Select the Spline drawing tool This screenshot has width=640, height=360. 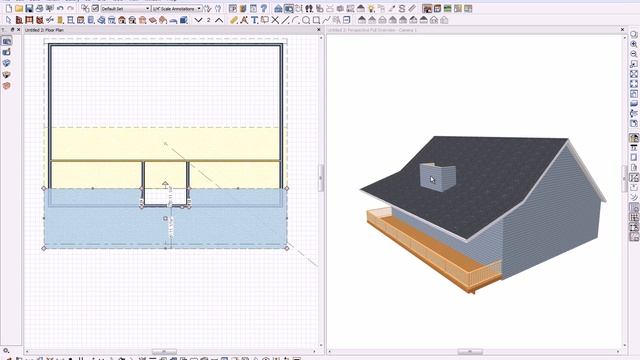tap(326, 20)
